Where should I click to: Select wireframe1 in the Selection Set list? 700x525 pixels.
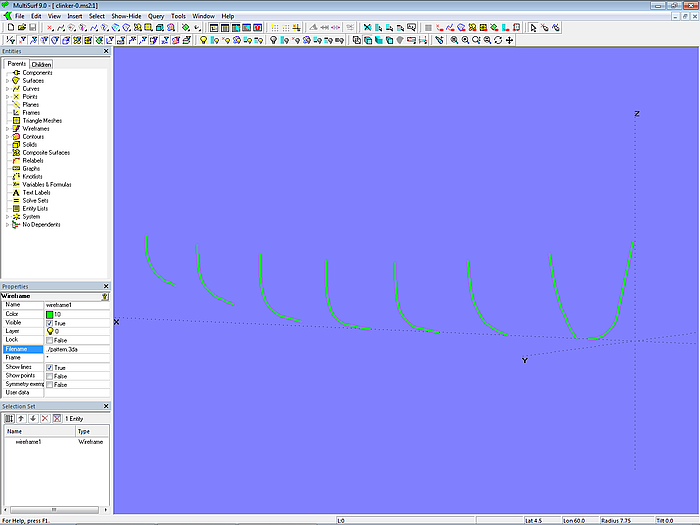click(x=27, y=441)
